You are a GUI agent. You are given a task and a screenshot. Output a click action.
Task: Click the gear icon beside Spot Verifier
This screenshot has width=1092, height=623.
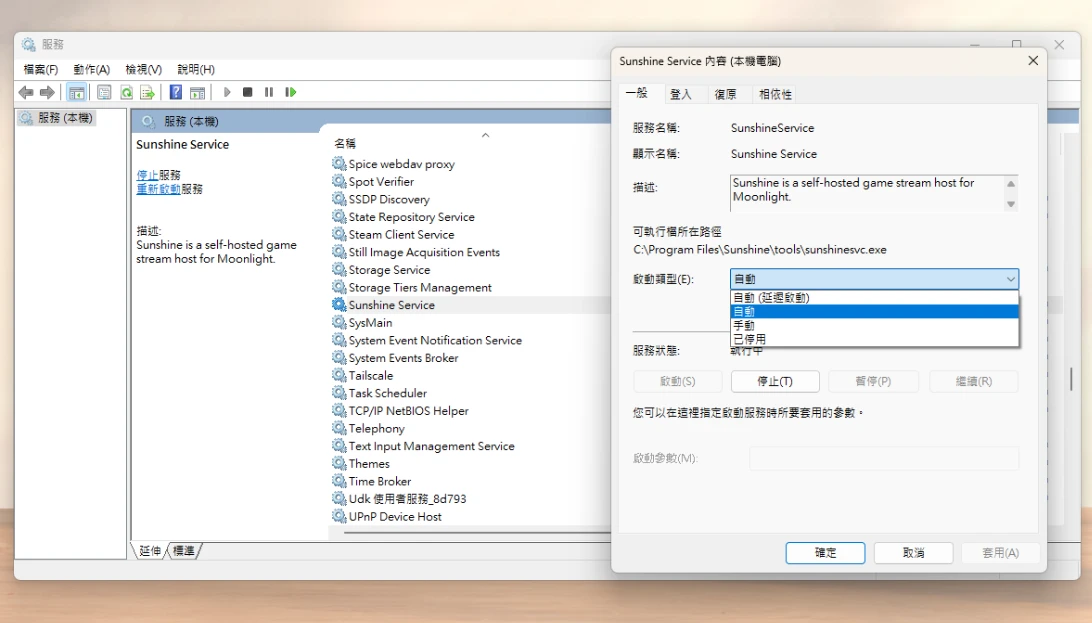point(339,181)
